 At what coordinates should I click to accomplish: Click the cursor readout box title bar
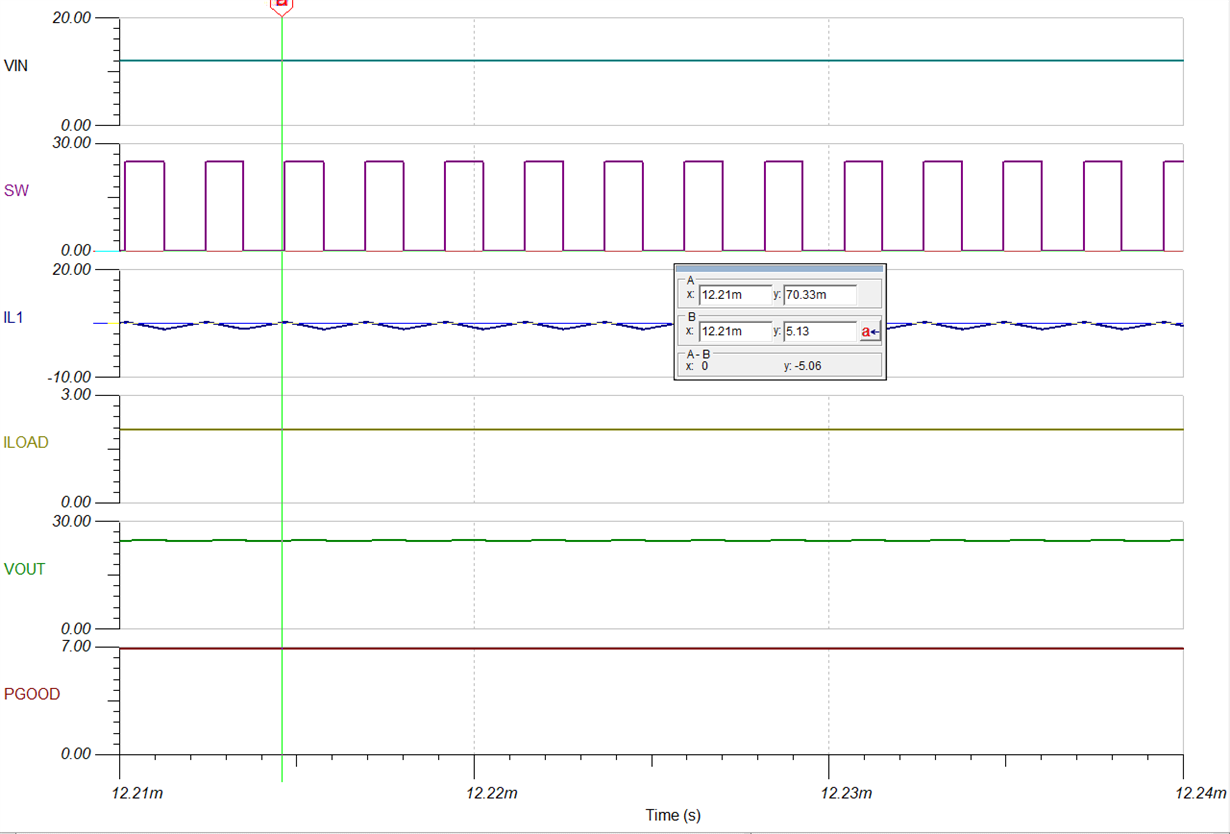pos(779,268)
